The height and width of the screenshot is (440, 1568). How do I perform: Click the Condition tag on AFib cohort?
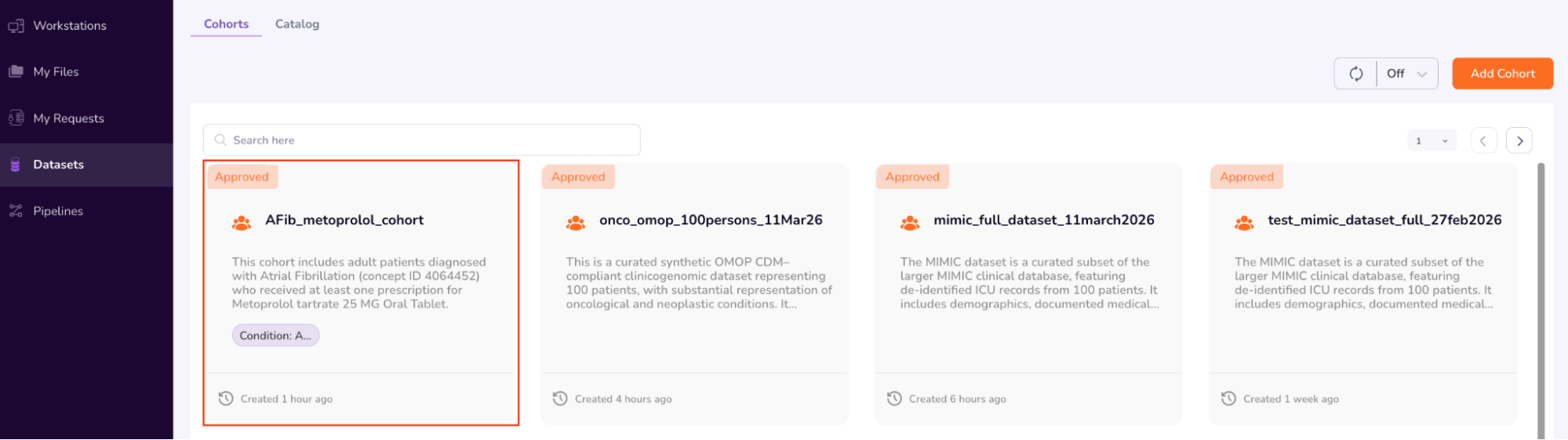click(275, 336)
